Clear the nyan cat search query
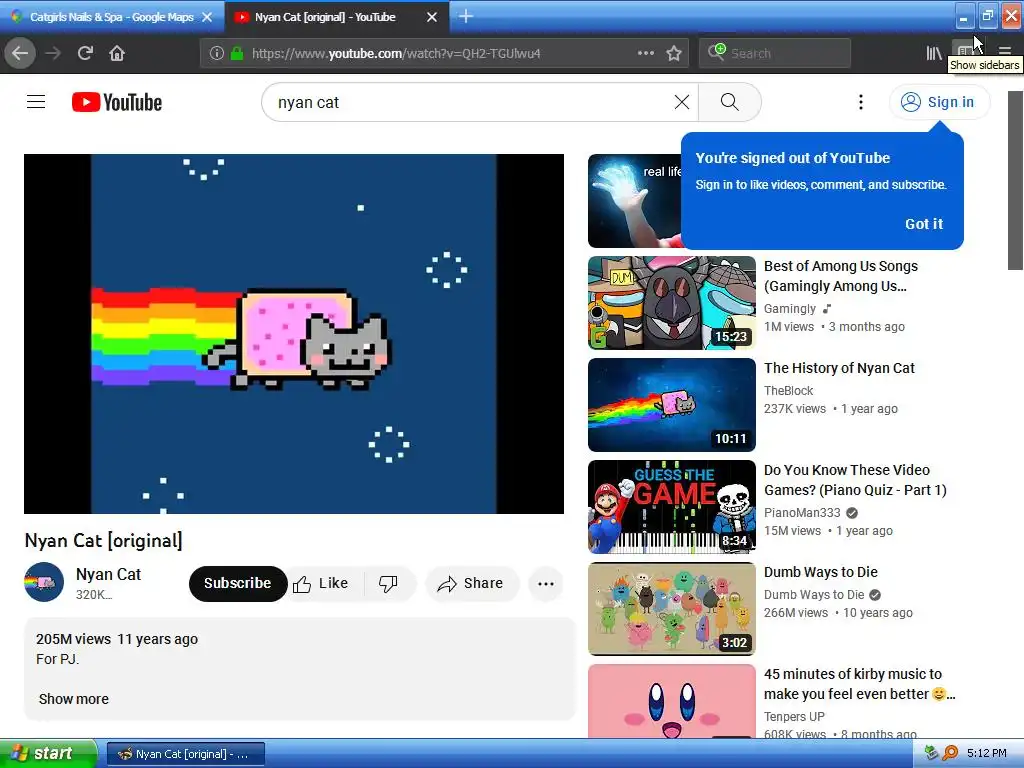Screen dimensions: 1024x768 [x=682, y=102]
